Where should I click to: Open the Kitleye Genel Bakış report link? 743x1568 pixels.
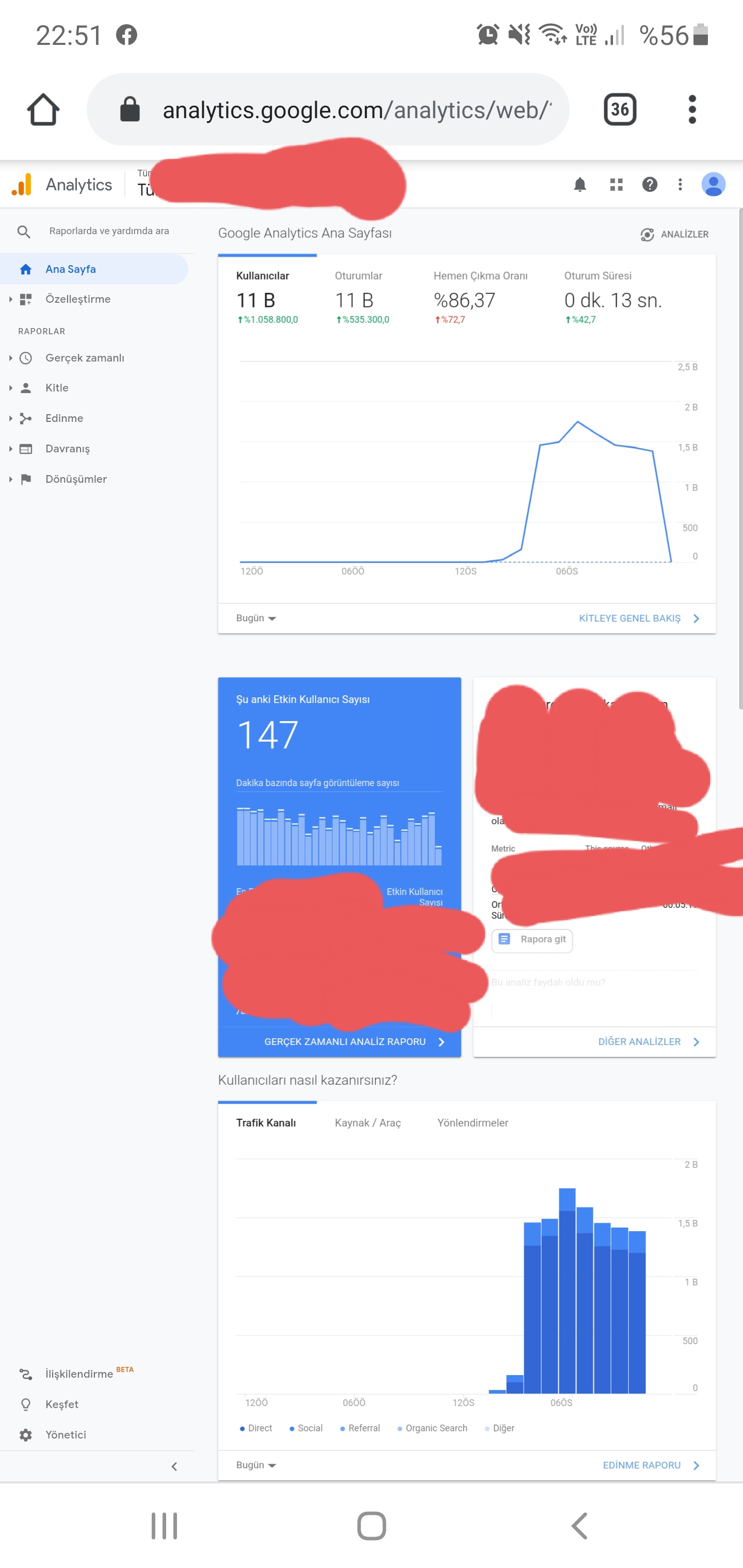point(639,618)
